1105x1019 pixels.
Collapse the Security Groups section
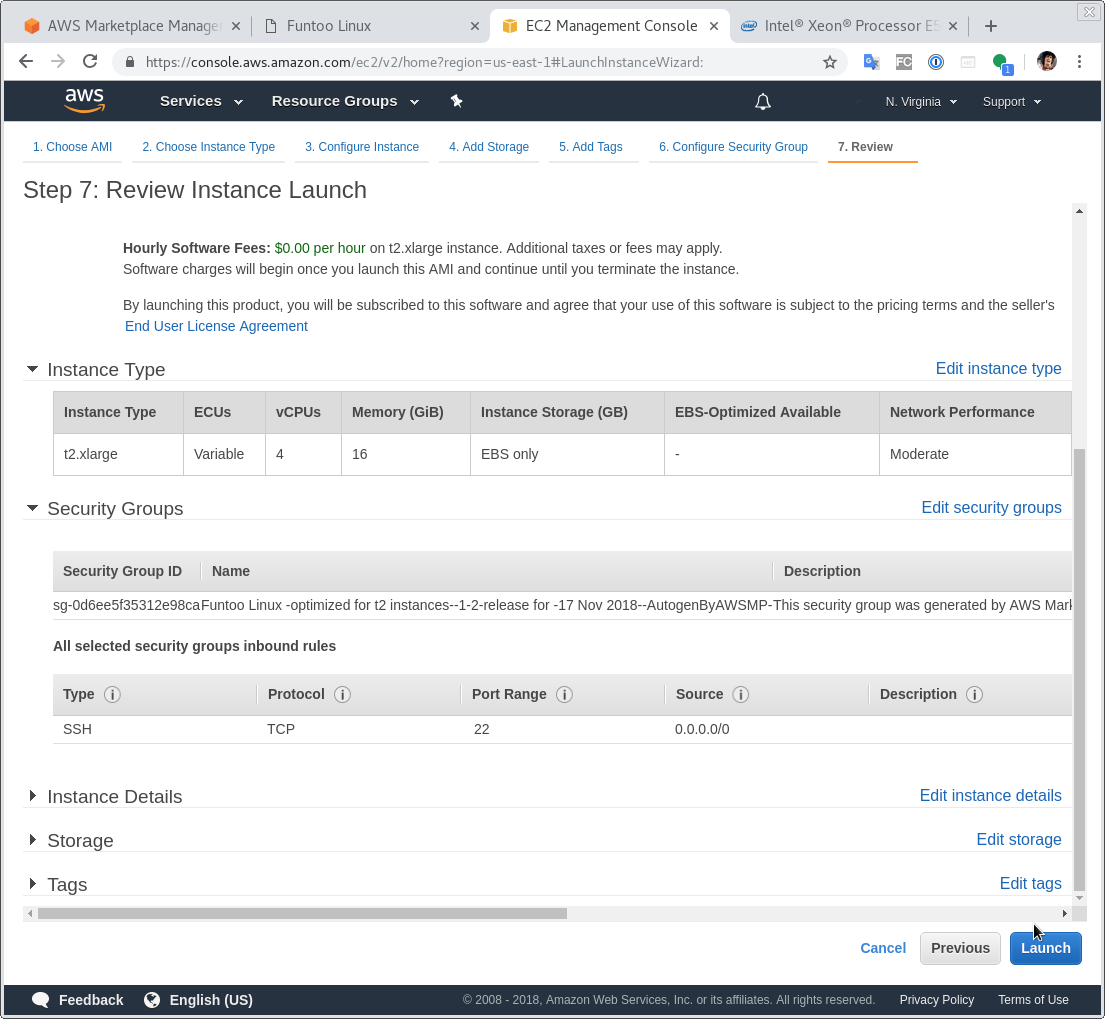pos(32,507)
